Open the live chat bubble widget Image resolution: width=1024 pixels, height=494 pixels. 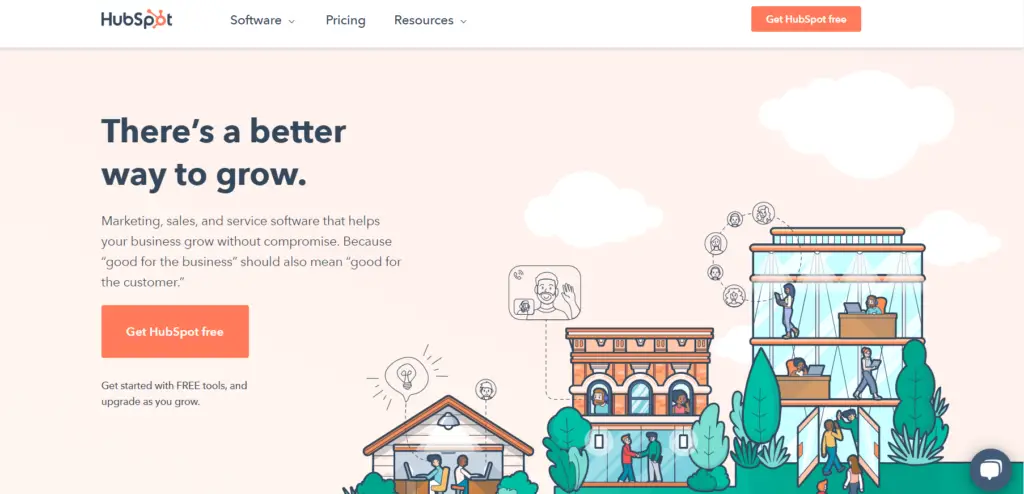(x=991, y=469)
